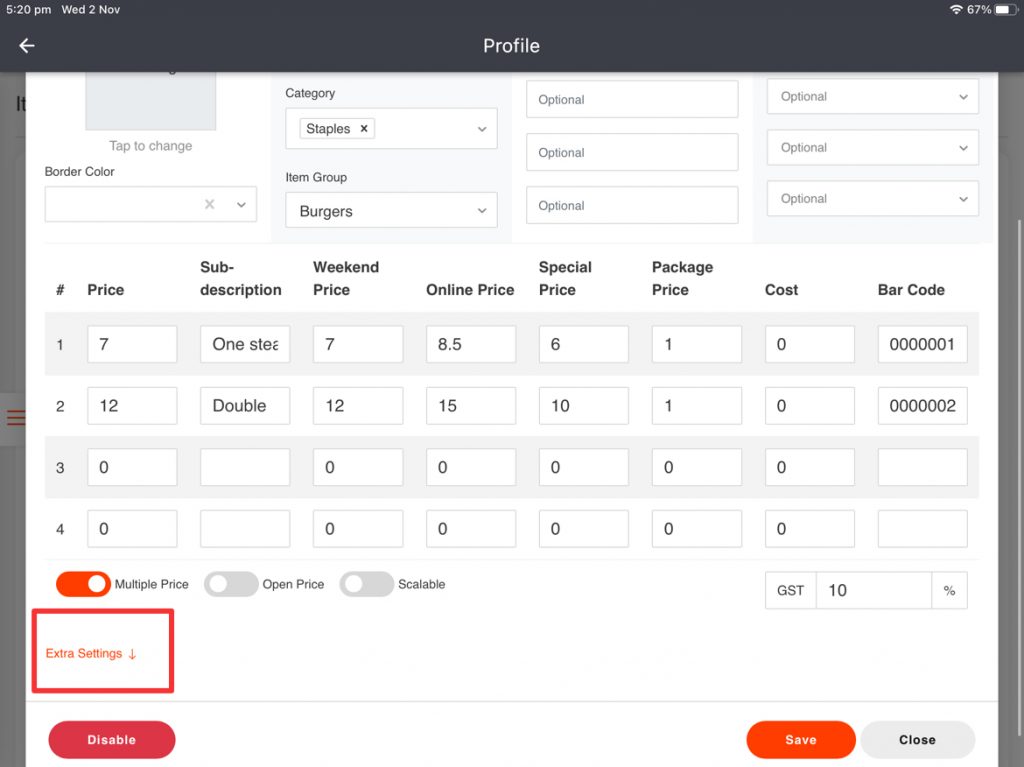Turn on the Scalable switch

click(366, 584)
